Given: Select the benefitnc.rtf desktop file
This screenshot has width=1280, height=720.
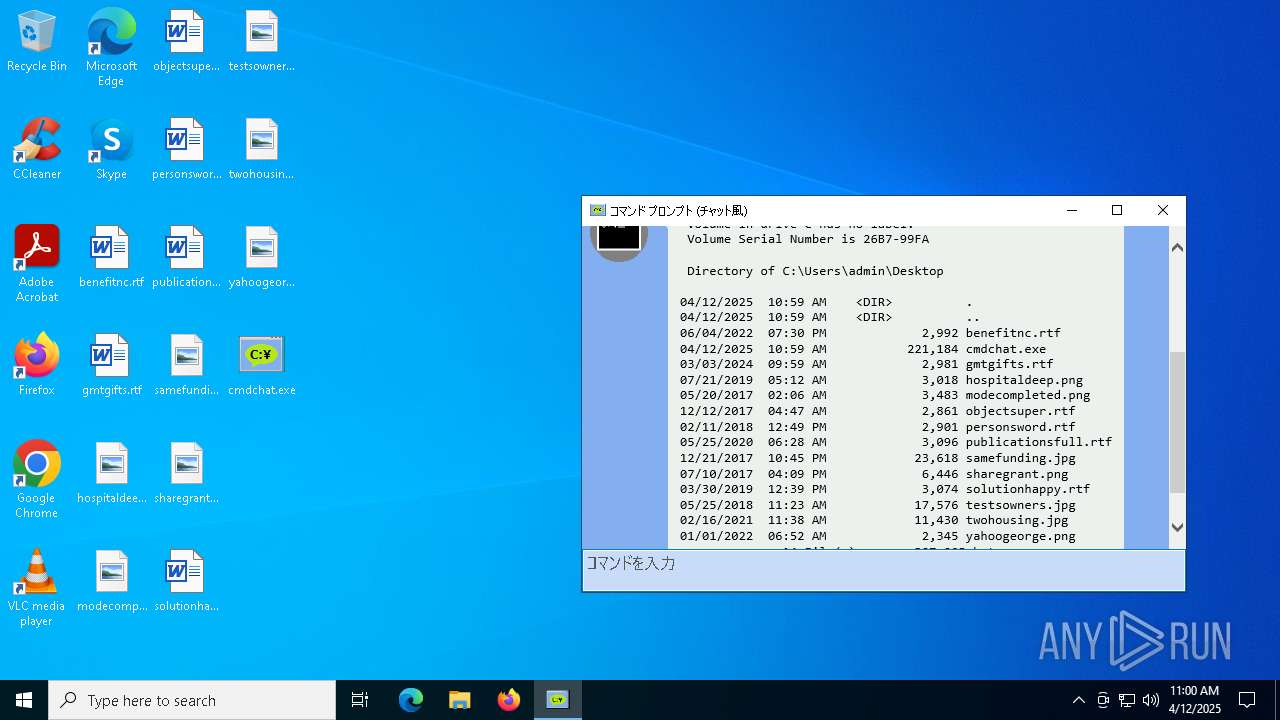Looking at the screenshot, I should pos(111,258).
